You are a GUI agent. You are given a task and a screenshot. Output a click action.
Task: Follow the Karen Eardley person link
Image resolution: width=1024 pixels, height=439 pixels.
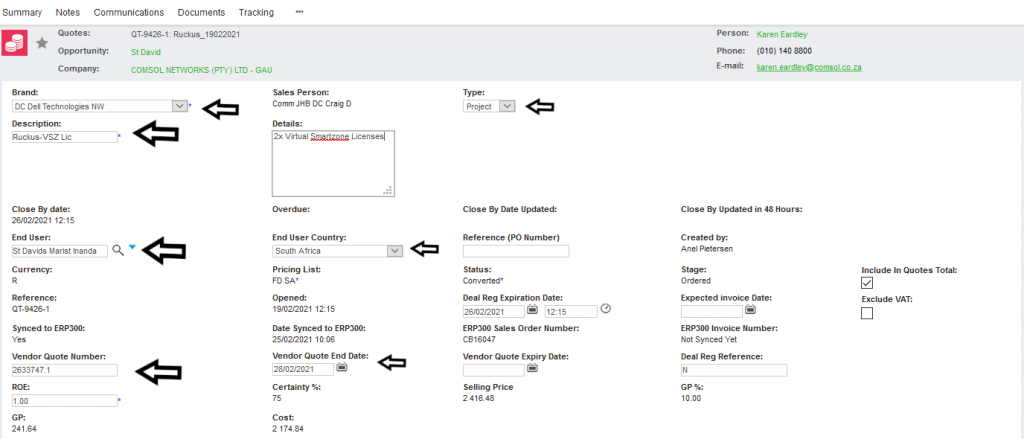(x=785, y=33)
